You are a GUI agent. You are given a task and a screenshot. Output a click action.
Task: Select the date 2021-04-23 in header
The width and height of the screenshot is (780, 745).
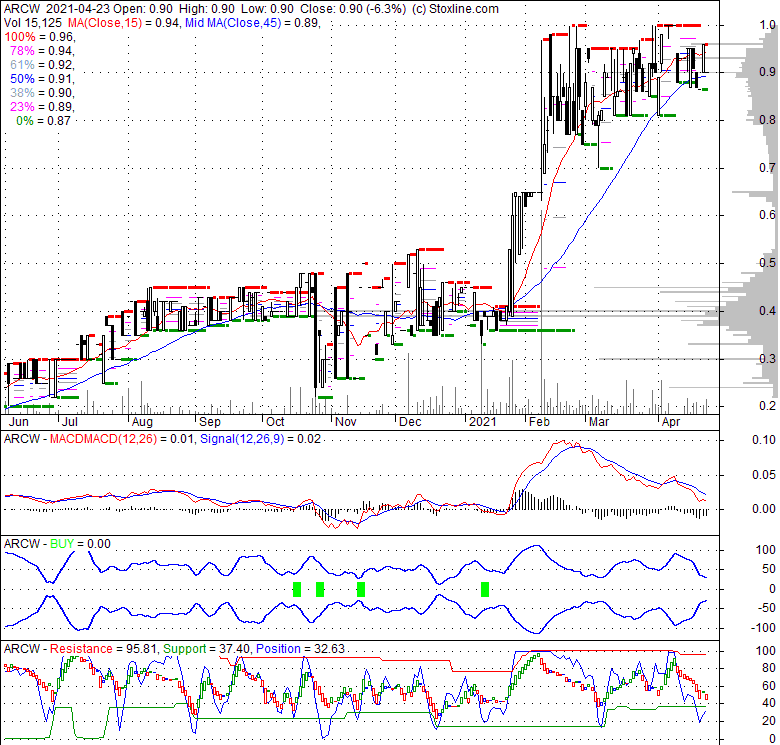tap(79, 9)
